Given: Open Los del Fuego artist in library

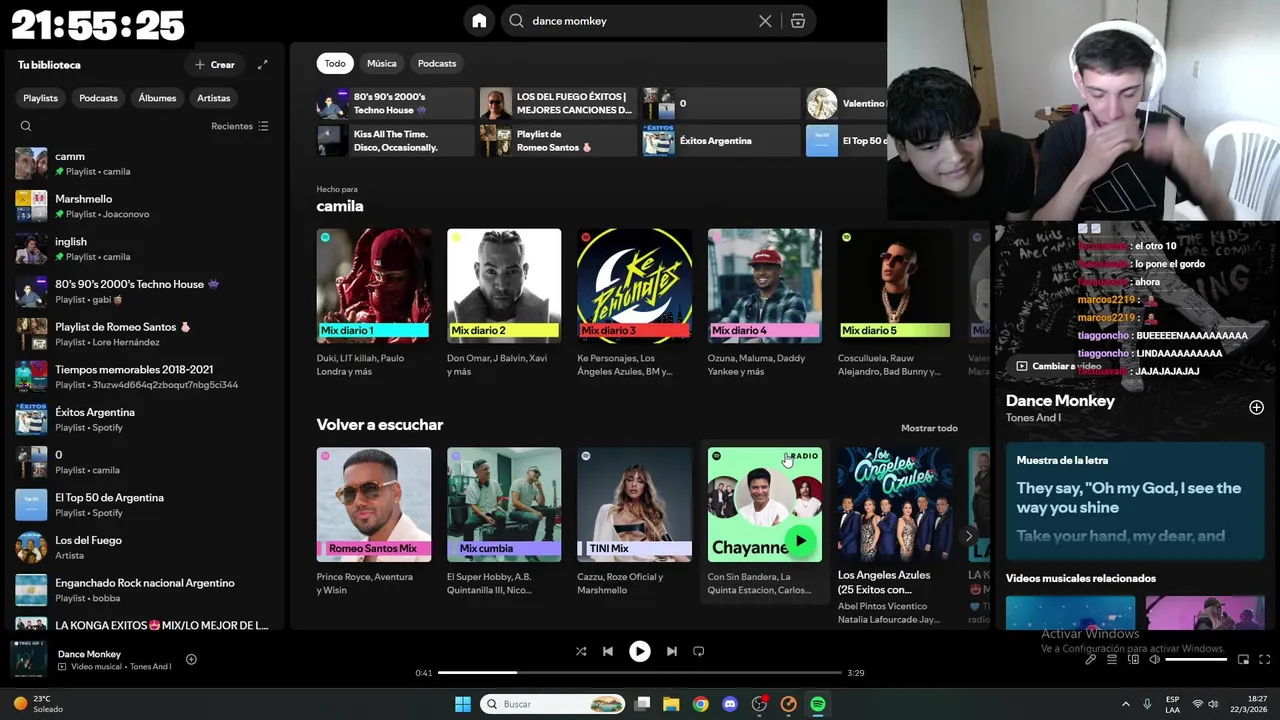Looking at the screenshot, I should click(145, 547).
